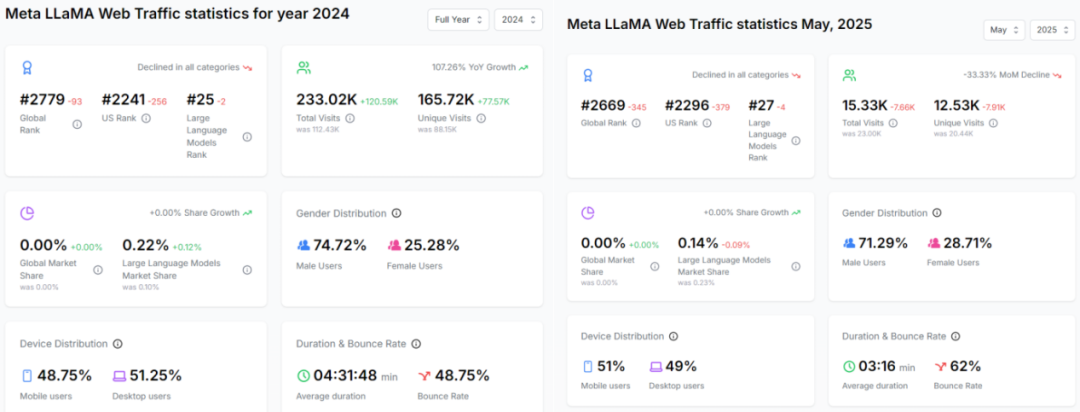
Task: Select the 165.72K Unique Visits value
Action: pos(446,101)
